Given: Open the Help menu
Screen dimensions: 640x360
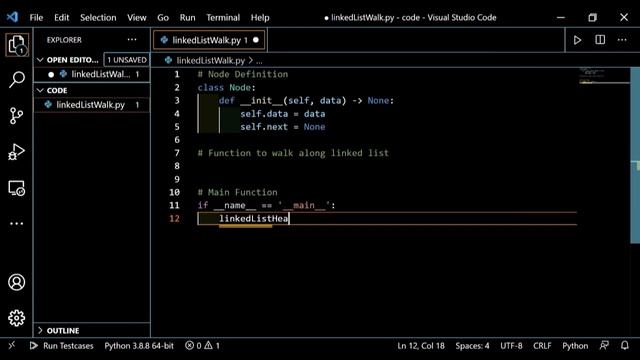Looking at the screenshot, I should (x=260, y=18).
